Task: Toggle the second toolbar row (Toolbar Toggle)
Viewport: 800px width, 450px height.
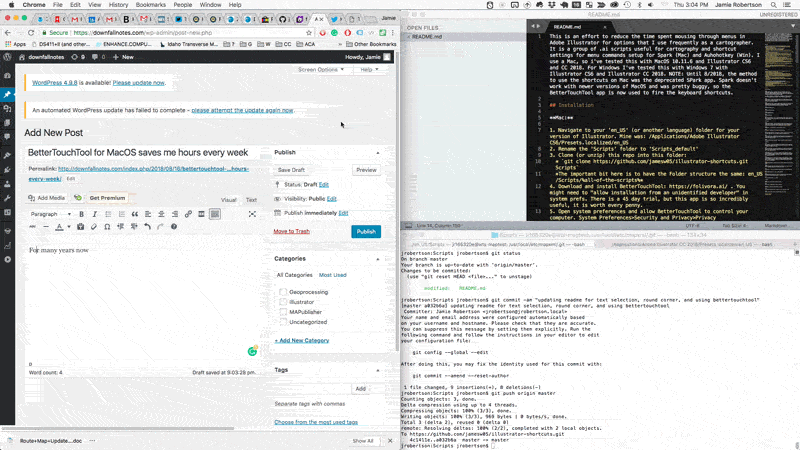Action: tap(215, 214)
